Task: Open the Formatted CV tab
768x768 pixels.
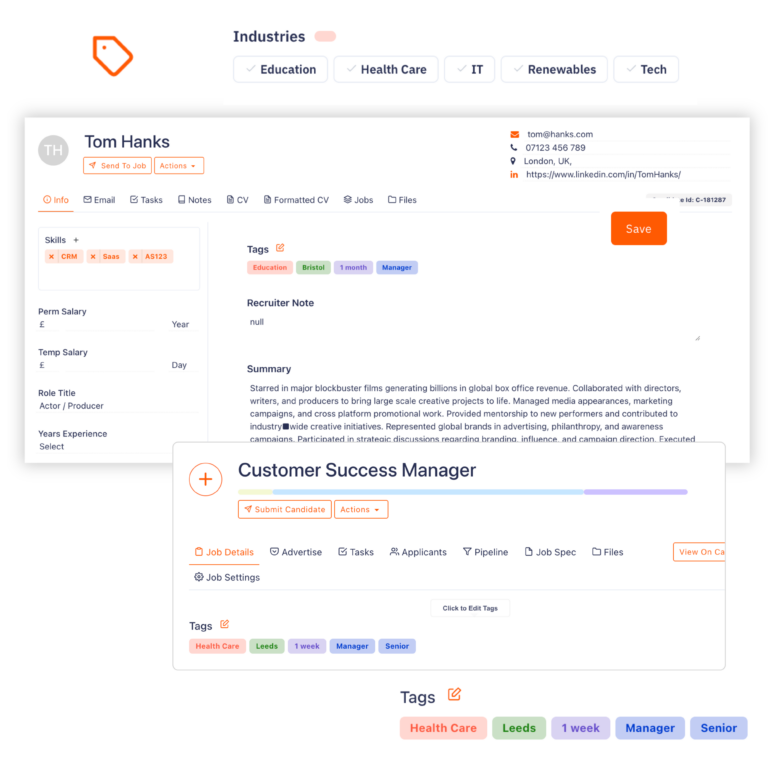Action: tap(296, 200)
